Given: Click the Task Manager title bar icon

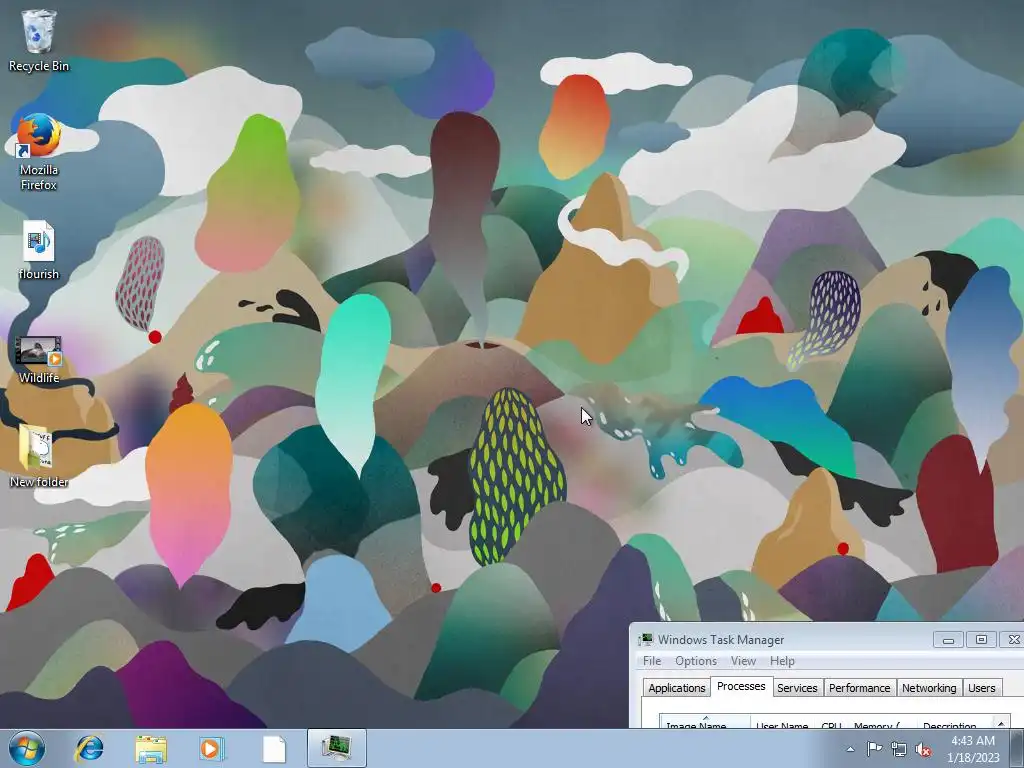Looking at the screenshot, I should pyautogui.click(x=646, y=639).
